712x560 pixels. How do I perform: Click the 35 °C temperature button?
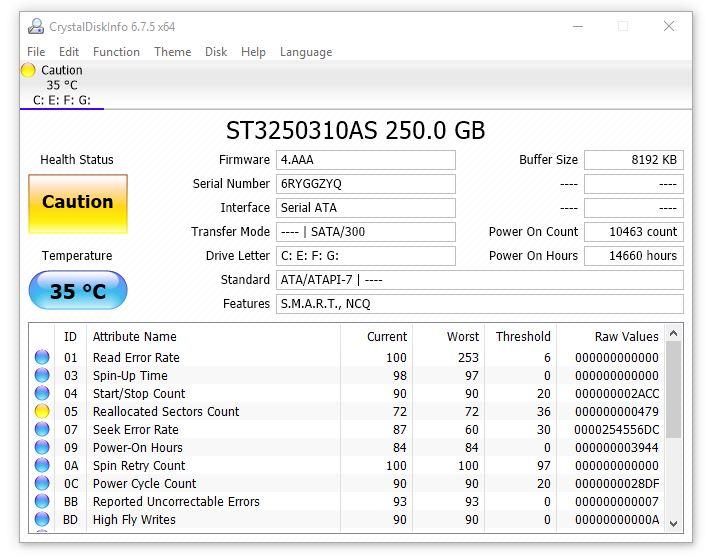click(x=78, y=290)
